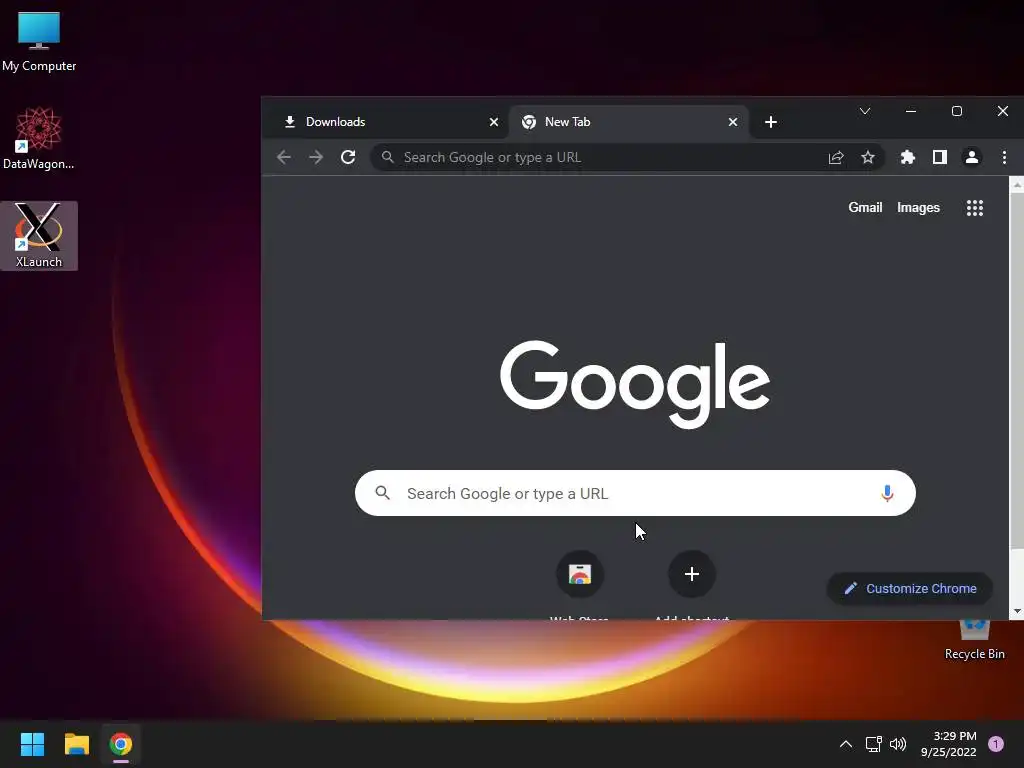Click the Google search box on the page
This screenshot has height=768, width=1024.
tap(635, 493)
